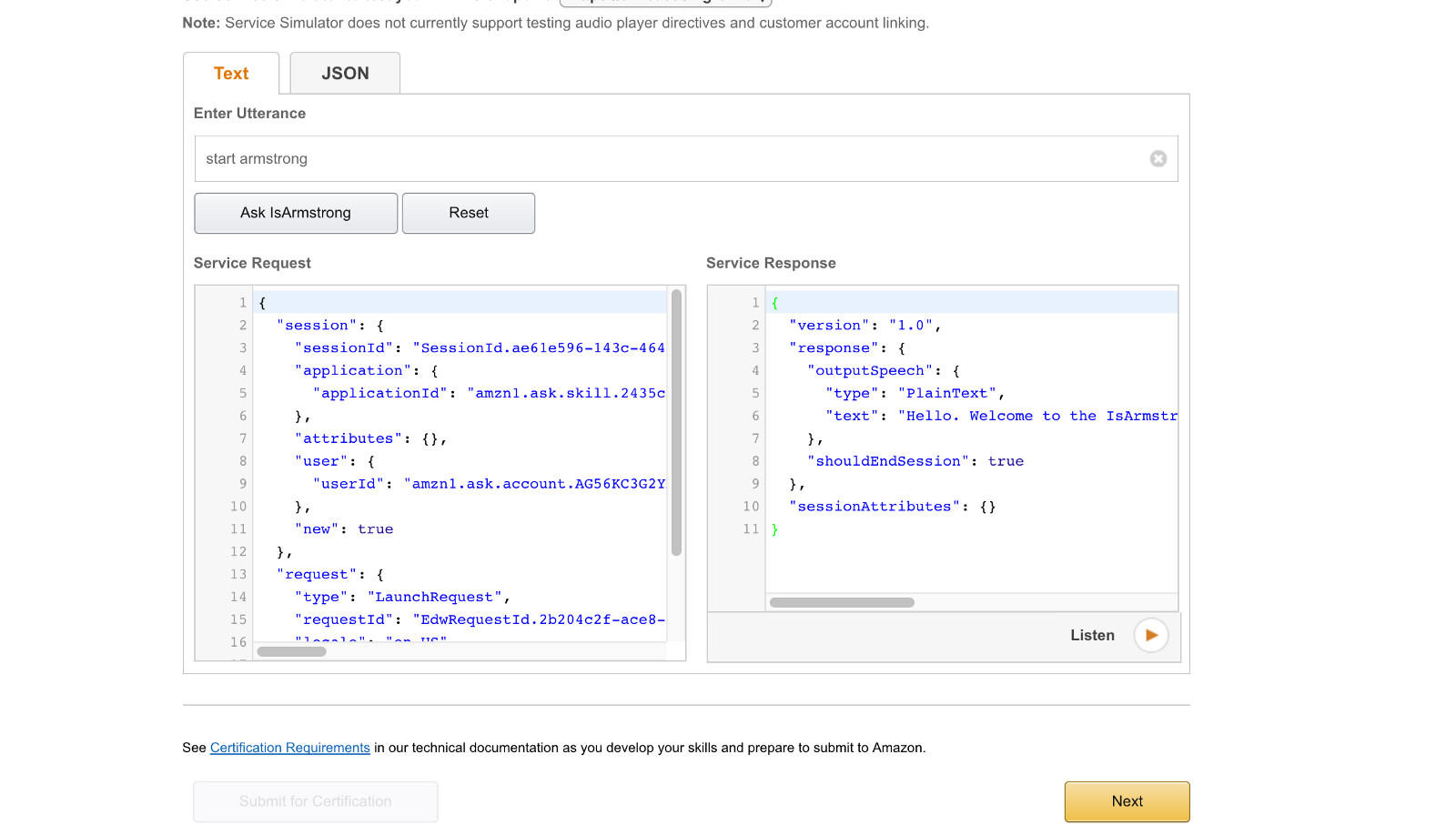Image resolution: width=1456 pixels, height=825 pixels.
Task: Click the "outputSpeech" line in Service Response
Action: pos(883,371)
